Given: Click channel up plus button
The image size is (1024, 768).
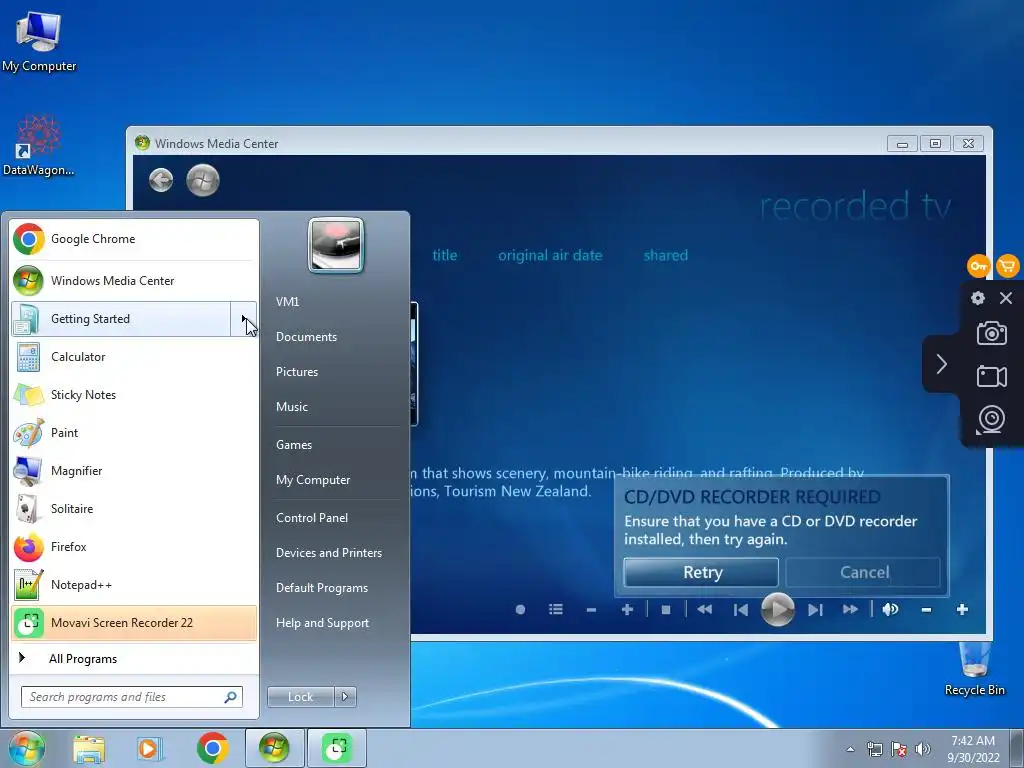Looking at the screenshot, I should coord(627,610).
